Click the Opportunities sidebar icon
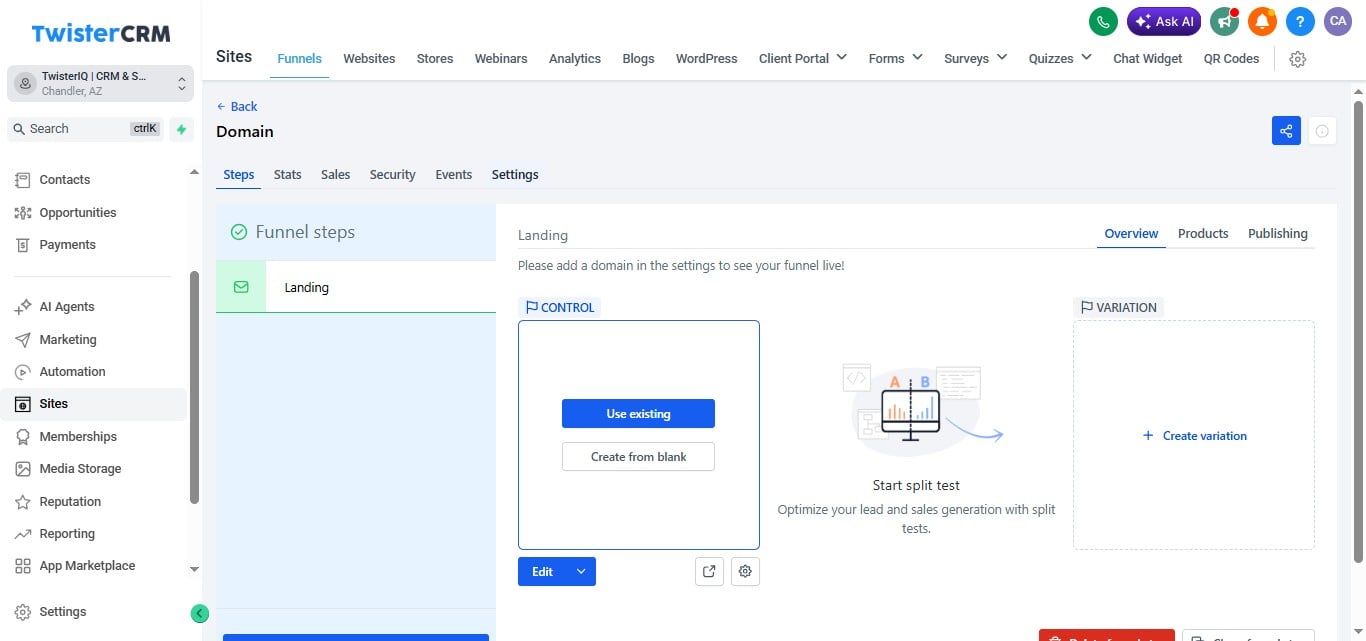 pyautogui.click(x=23, y=213)
